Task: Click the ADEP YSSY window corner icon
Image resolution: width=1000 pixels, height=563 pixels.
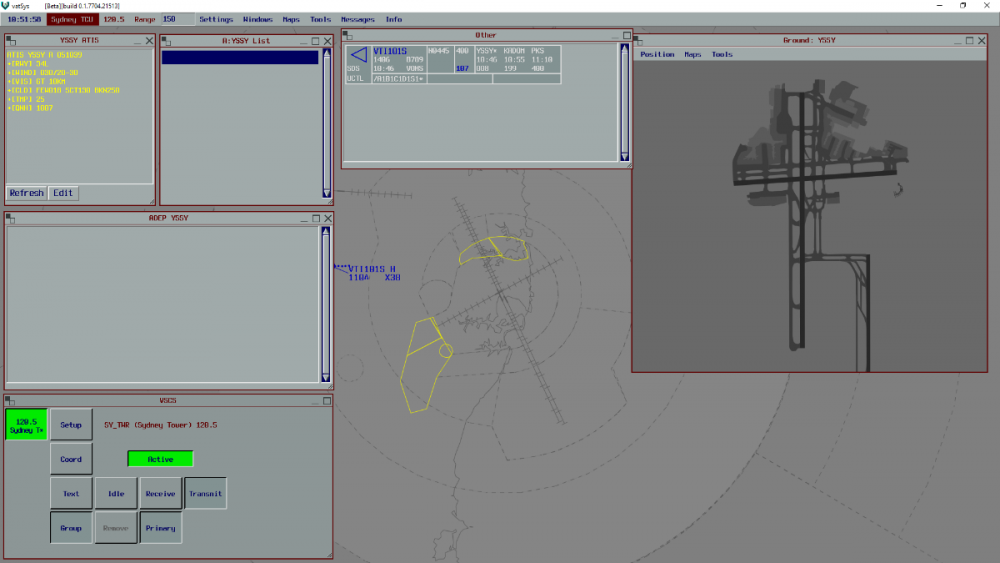Action: pyautogui.click(x=9, y=218)
